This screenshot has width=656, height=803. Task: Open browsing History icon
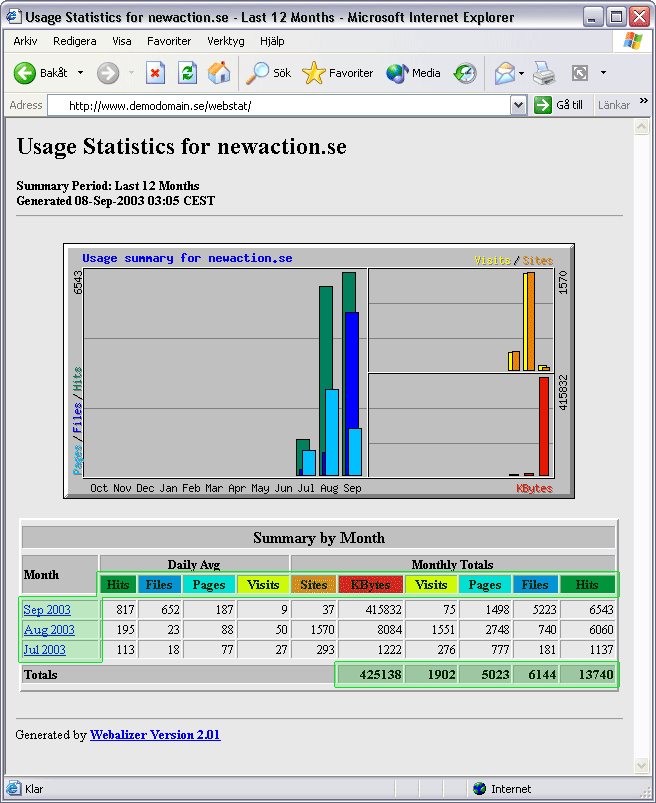tap(465, 73)
